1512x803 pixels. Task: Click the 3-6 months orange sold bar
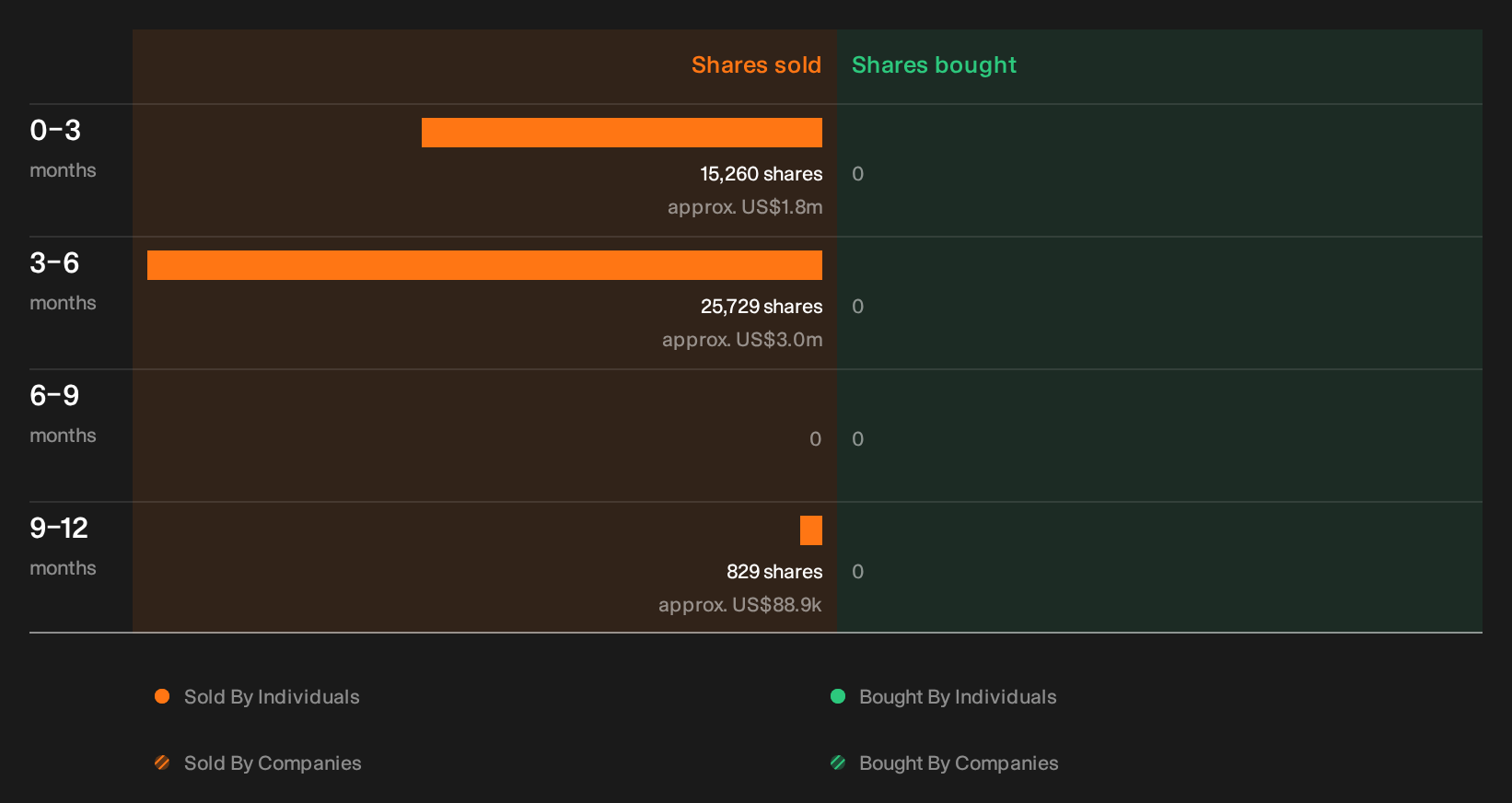pyautogui.click(x=484, y=265)
